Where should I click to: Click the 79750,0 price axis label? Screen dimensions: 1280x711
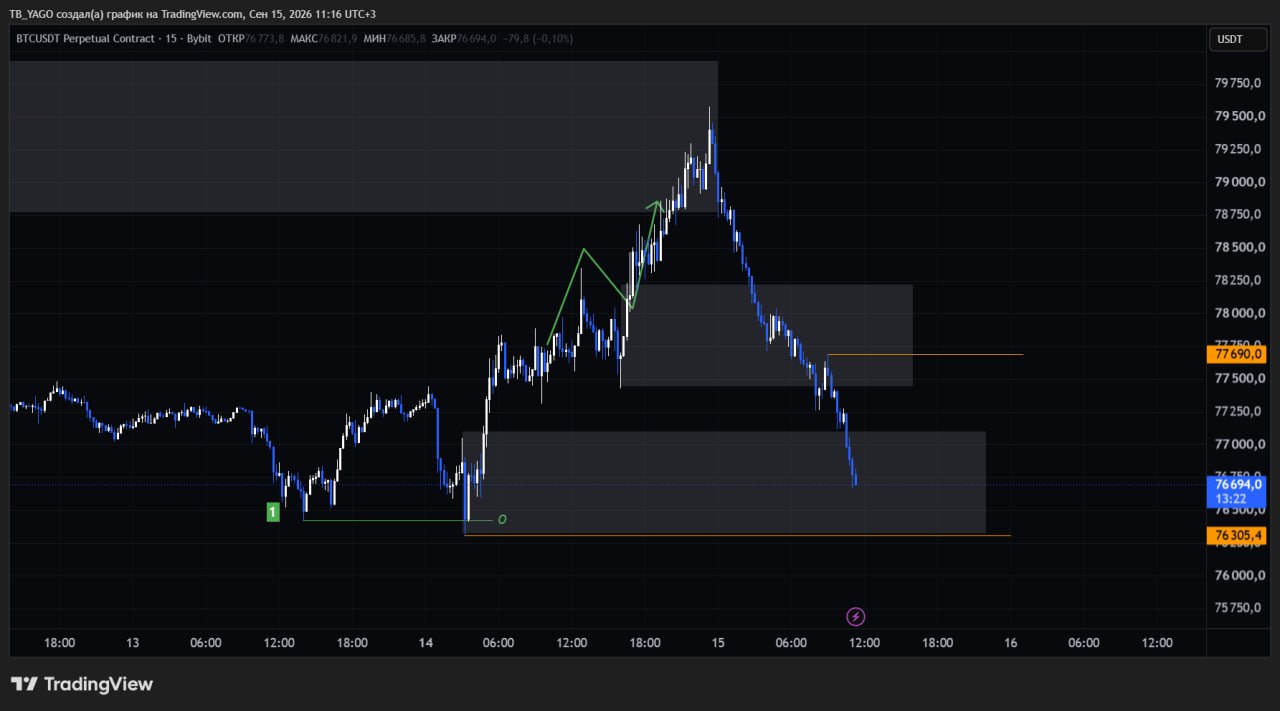[1236, 84]
